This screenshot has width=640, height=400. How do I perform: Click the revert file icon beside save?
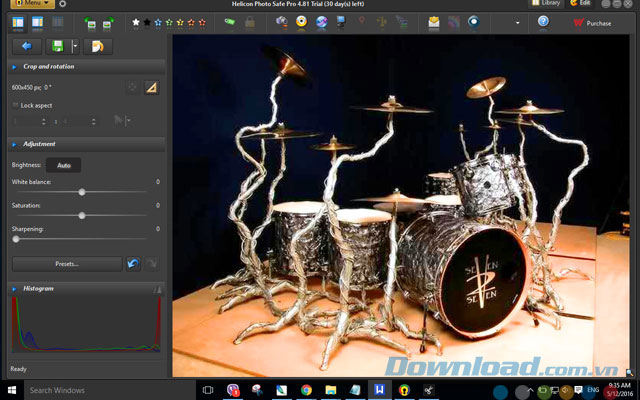click(97, 46)
